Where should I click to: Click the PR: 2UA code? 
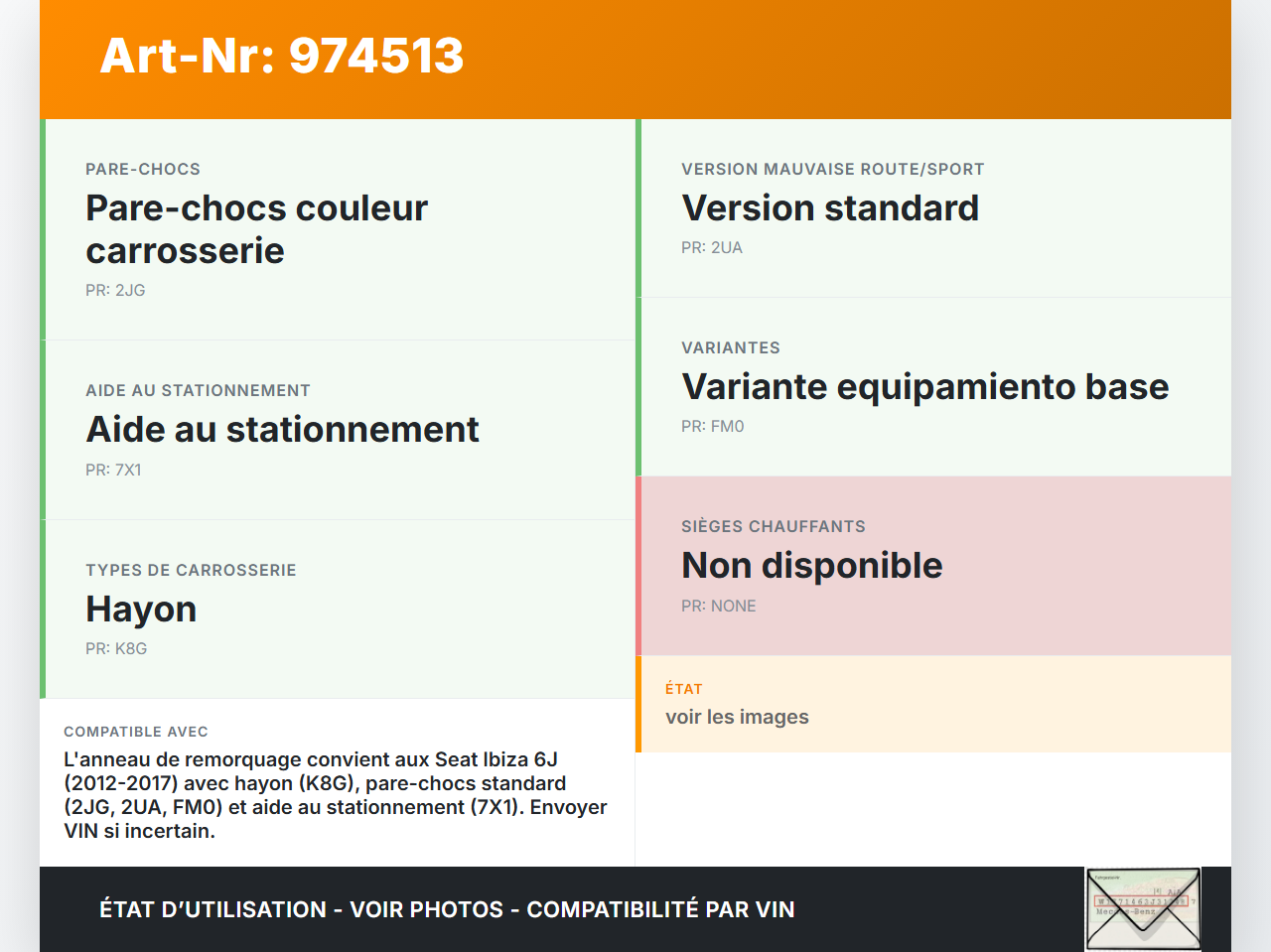(x=712, y=247)
